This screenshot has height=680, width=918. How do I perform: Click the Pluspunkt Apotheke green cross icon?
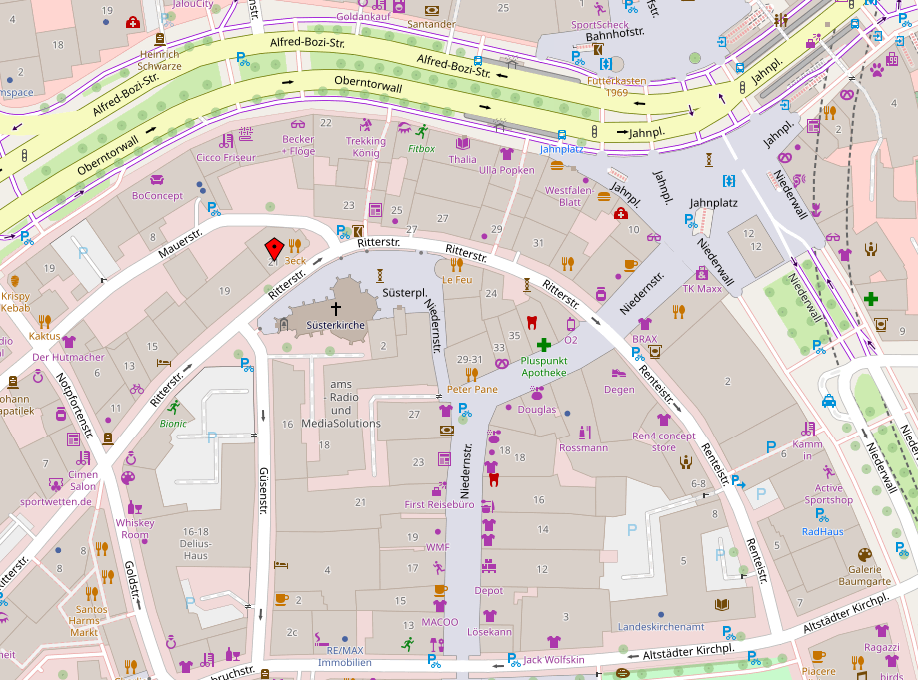click(x=544, y=344)
